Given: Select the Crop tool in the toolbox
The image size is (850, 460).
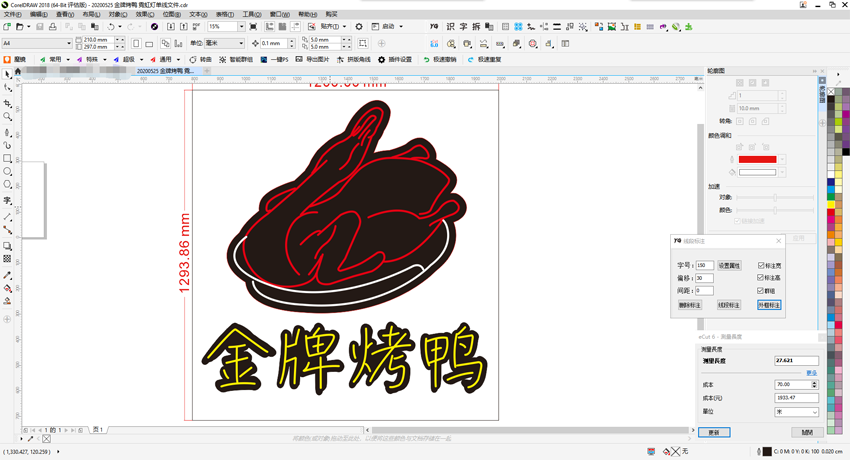Looking at the screenshot, I should tap(8, 103).
